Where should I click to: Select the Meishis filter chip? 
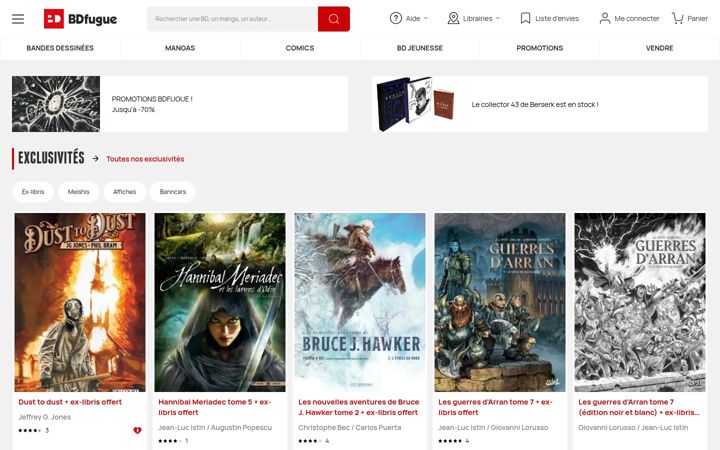coord(79,192)
